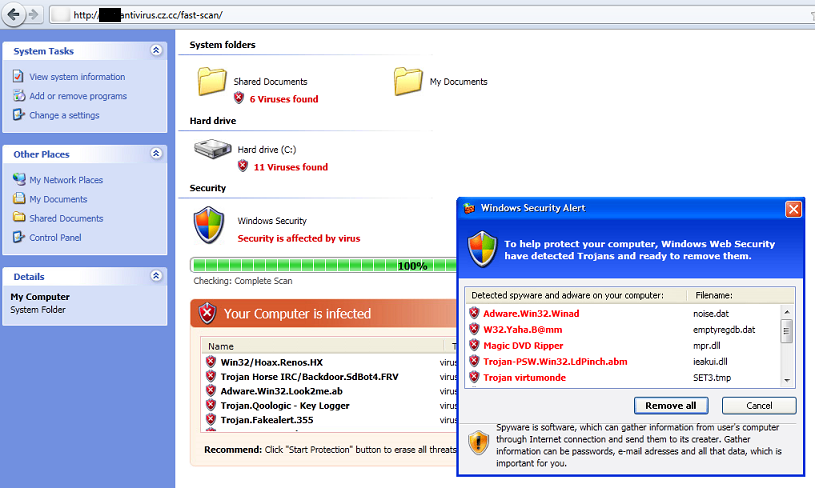The height and width of the screenshot is (488, 815).
Task: Click the Control Panel sidebar icon
Action: point(19,237)
